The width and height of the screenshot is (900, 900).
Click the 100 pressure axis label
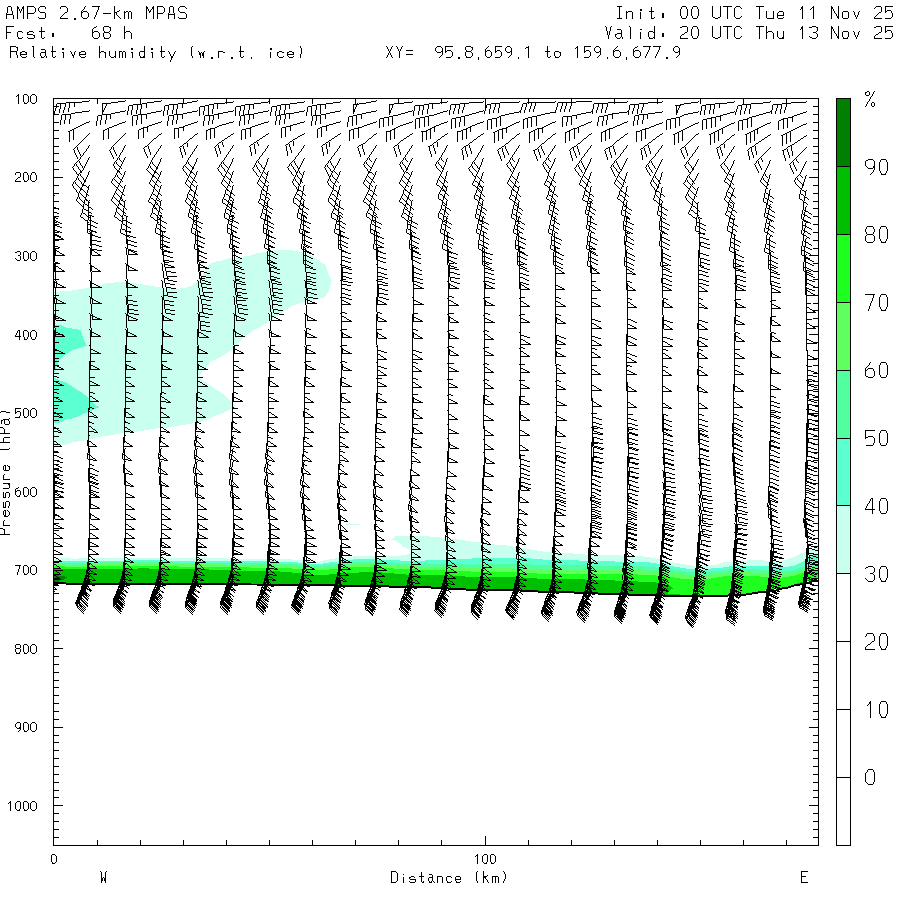[26, 99]
